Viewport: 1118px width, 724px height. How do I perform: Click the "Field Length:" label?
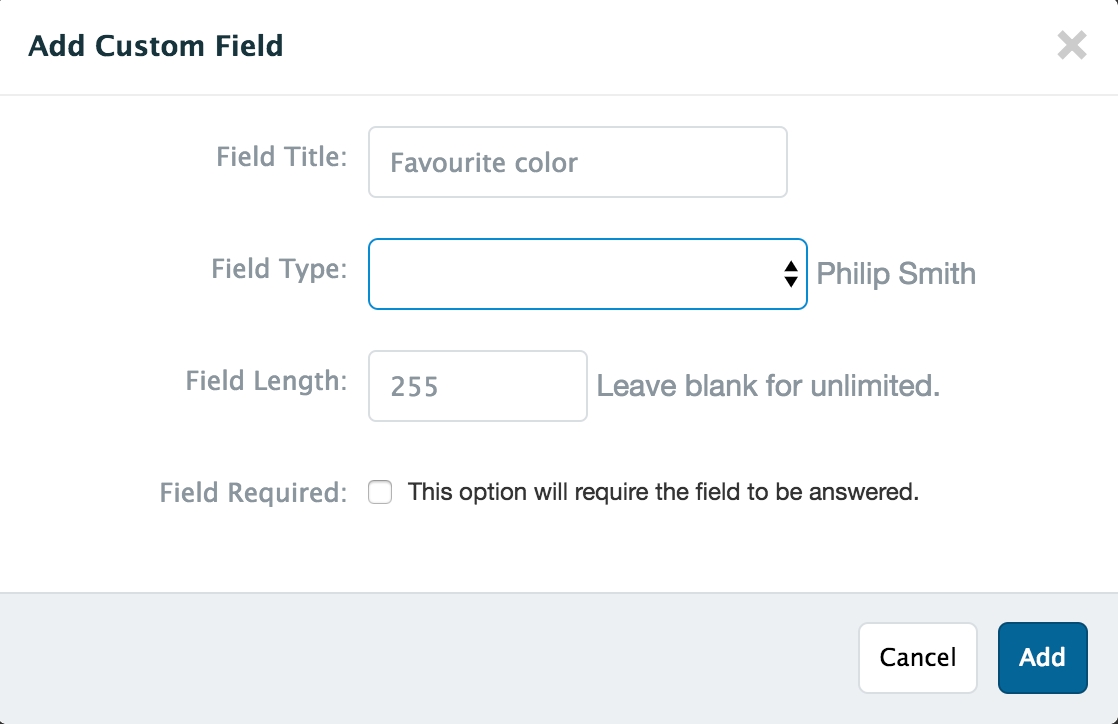coord(266,381)
